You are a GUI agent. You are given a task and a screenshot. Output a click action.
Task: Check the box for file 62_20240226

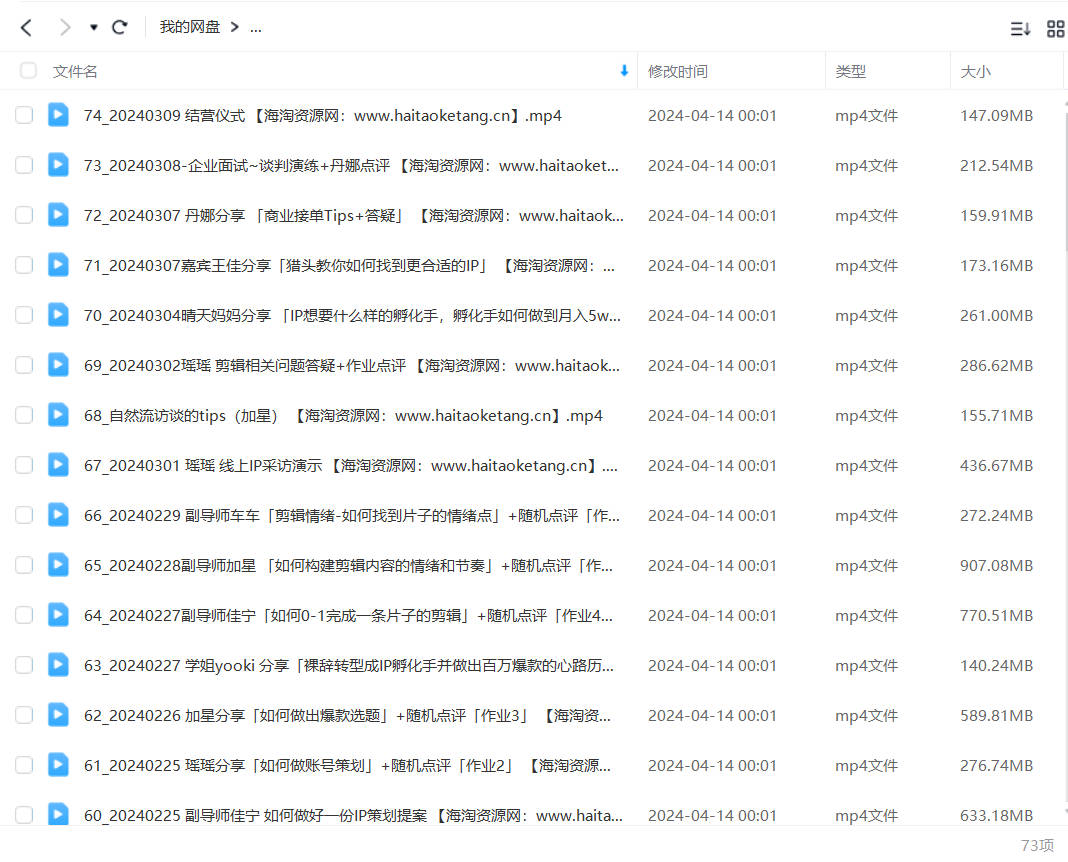pos(24,715)
